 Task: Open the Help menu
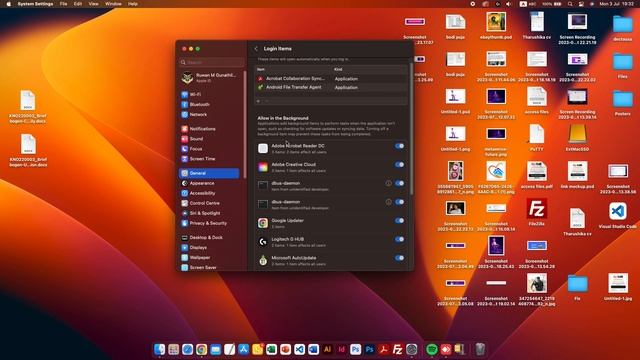(x=133, y=4)
